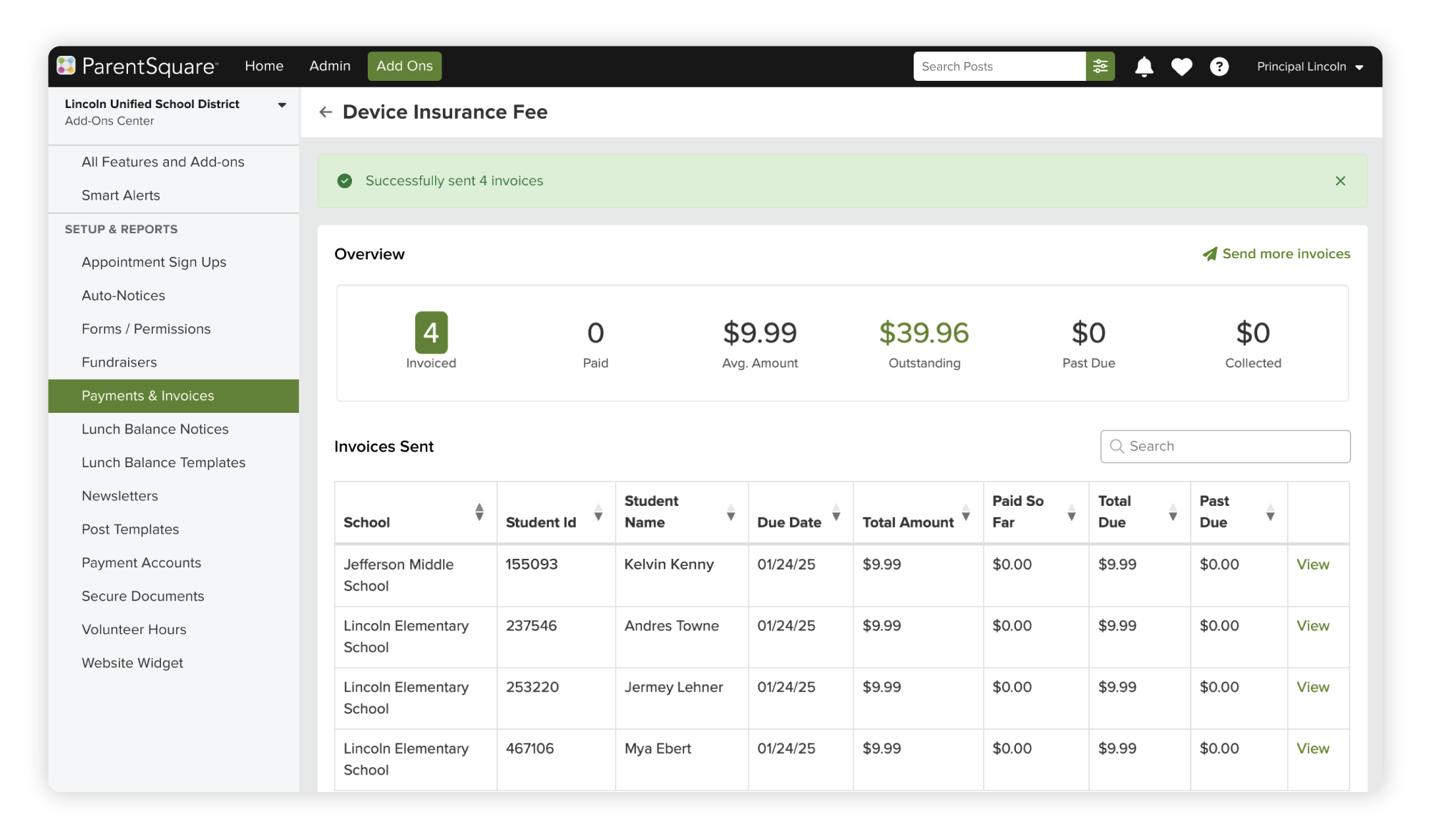The height and width of the screenshot is (840, 1431).
Task: Click the search filter sliders icon
Action: pyautogui.click(x=1100, y=66)
